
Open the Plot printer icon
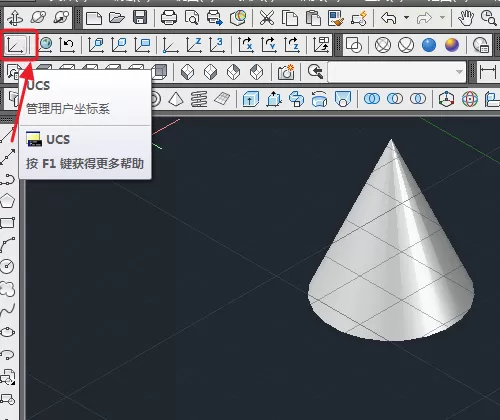click(169, 17)
